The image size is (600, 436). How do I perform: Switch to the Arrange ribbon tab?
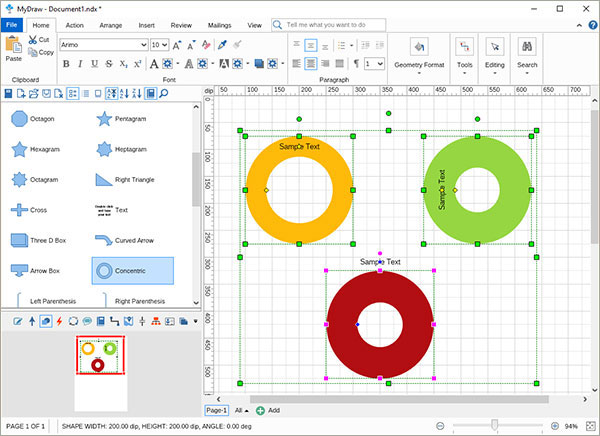pos(110,24)
